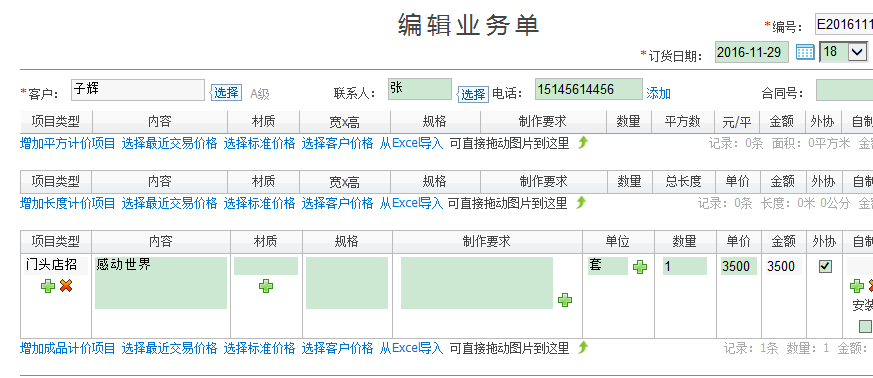Image resolution: width=873 pixels, height=378 pixels.
Task: Click green plus under 门头店招 item type
Action: 48,286
